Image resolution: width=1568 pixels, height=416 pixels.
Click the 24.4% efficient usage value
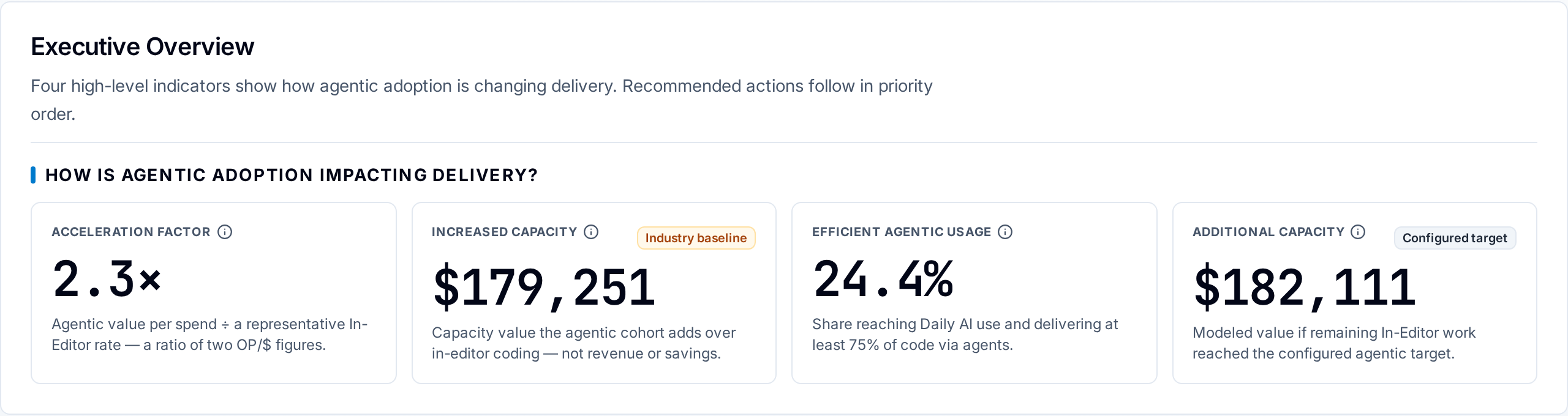(883, 279)
